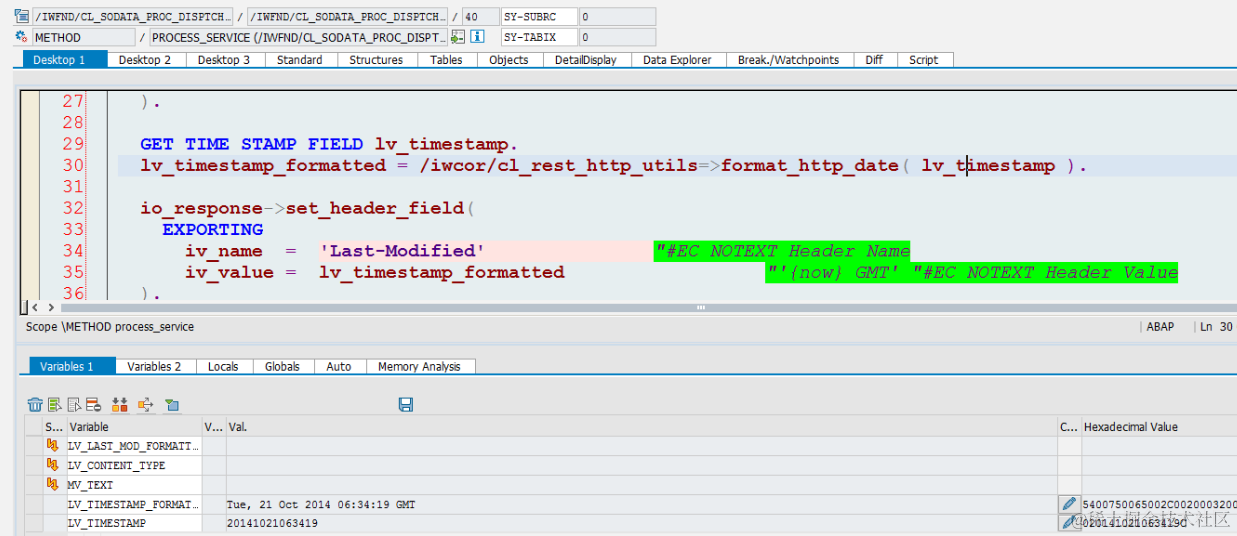Image resolution: width=1237 pixels, height=536 pixels.
Task: Click the right arrow next to editor scroll-left arrow
Action: click(x=51, y=308)
